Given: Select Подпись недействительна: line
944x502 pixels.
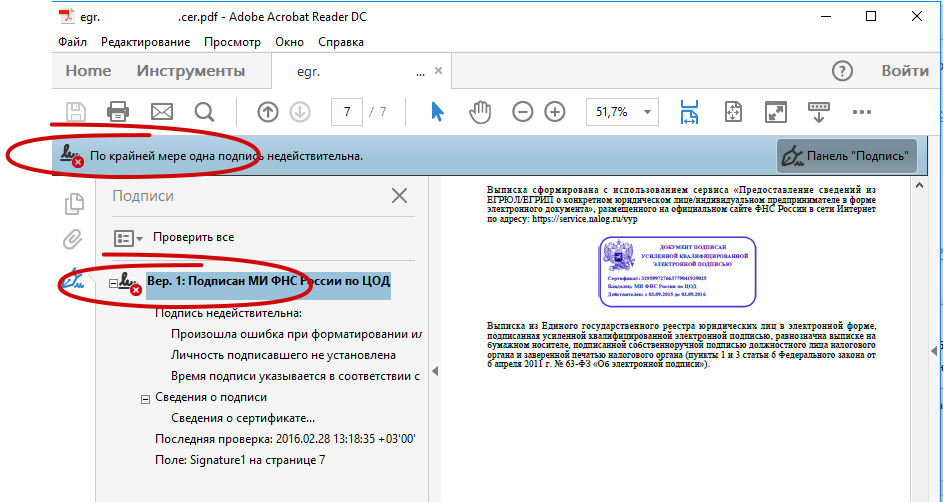Looking at the screenshot, I should (229, 314).
